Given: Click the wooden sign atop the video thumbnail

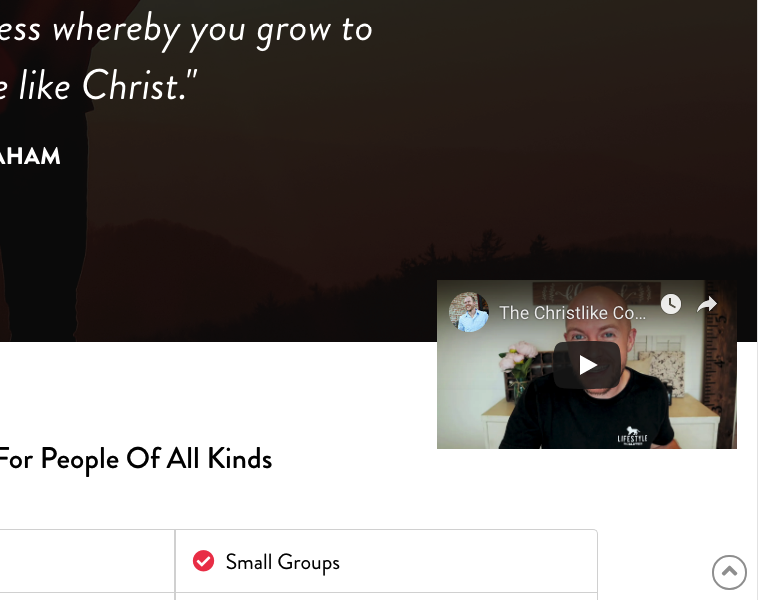Looking at the screenshot, I should (x=597, y=293).
